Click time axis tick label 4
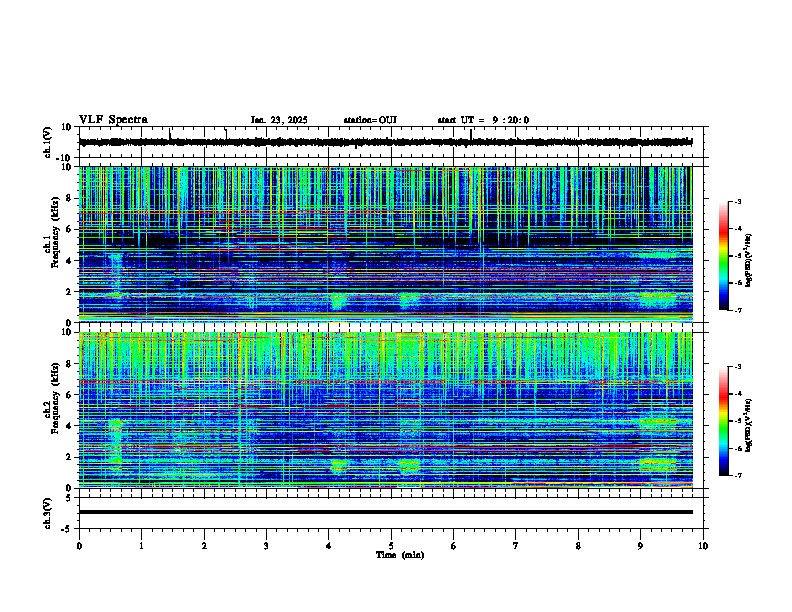This screenshot has height=612, width=792. point(328,546)
